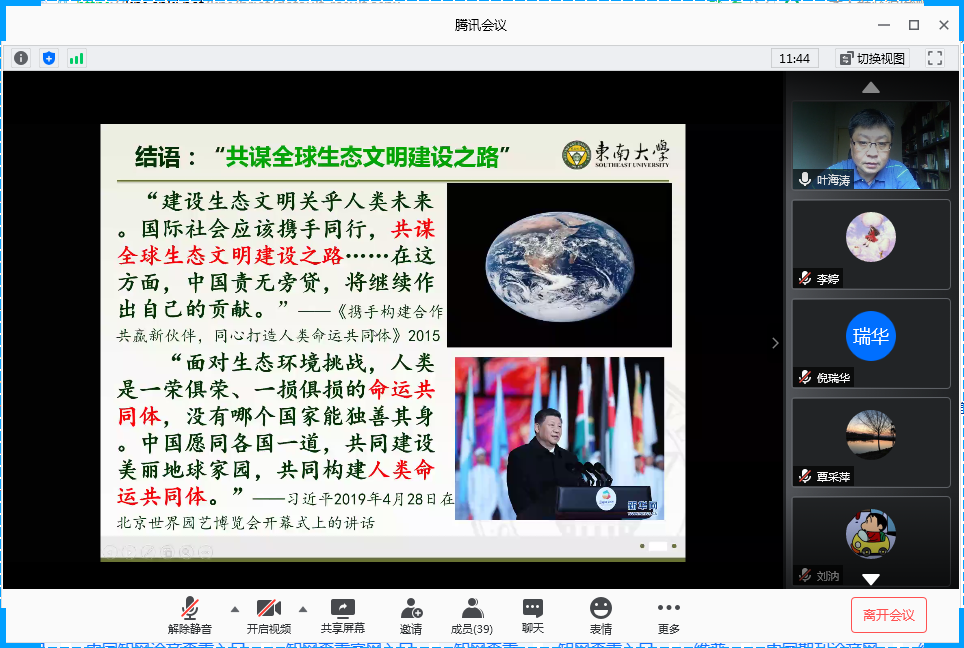
Task: Unmute microphone via 解除静音
Action: click(189, 615)
